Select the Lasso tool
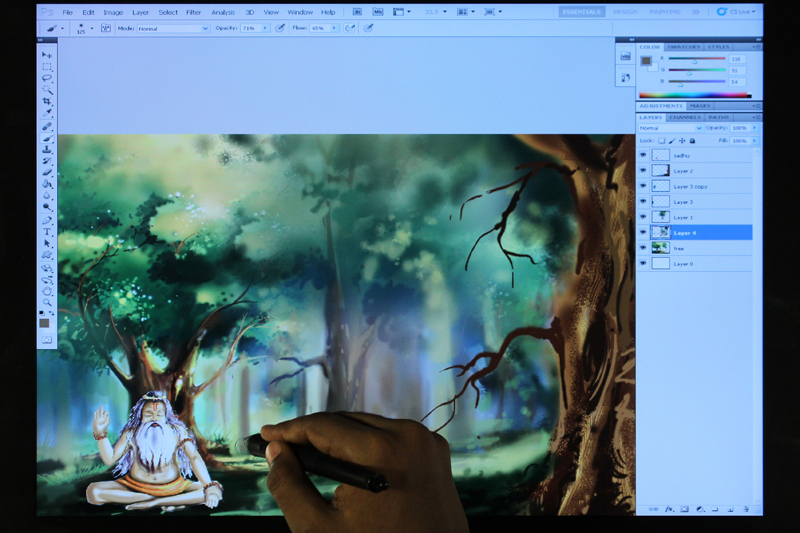The width and height of the screenshot is (800, 533). click(x=46, y=78)
